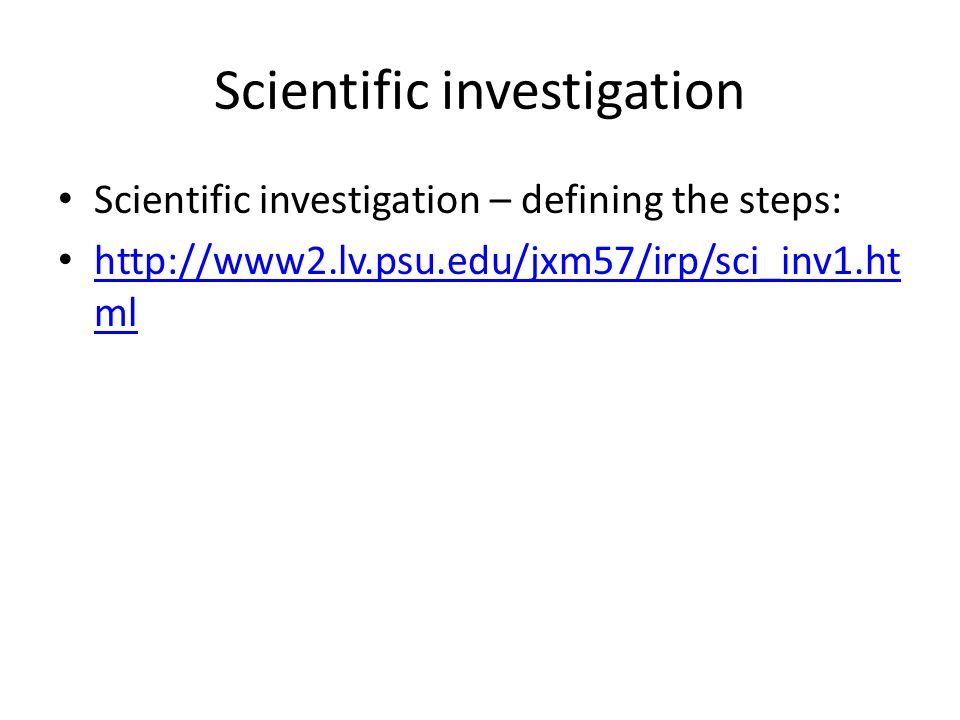Select the 'Scientific investigation' slide title

(x=479, y=91)
